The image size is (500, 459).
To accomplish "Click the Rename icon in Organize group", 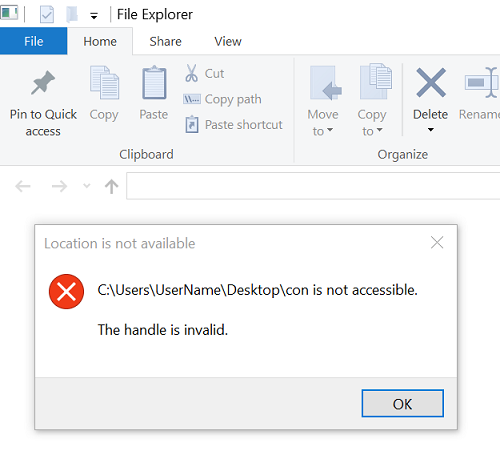I will coord(482,83).
